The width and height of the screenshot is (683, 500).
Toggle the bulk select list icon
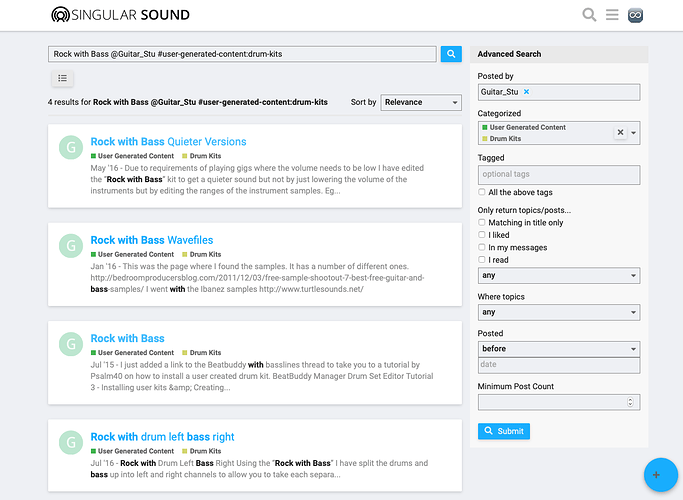pyautogui.click(x=62, y=78)
